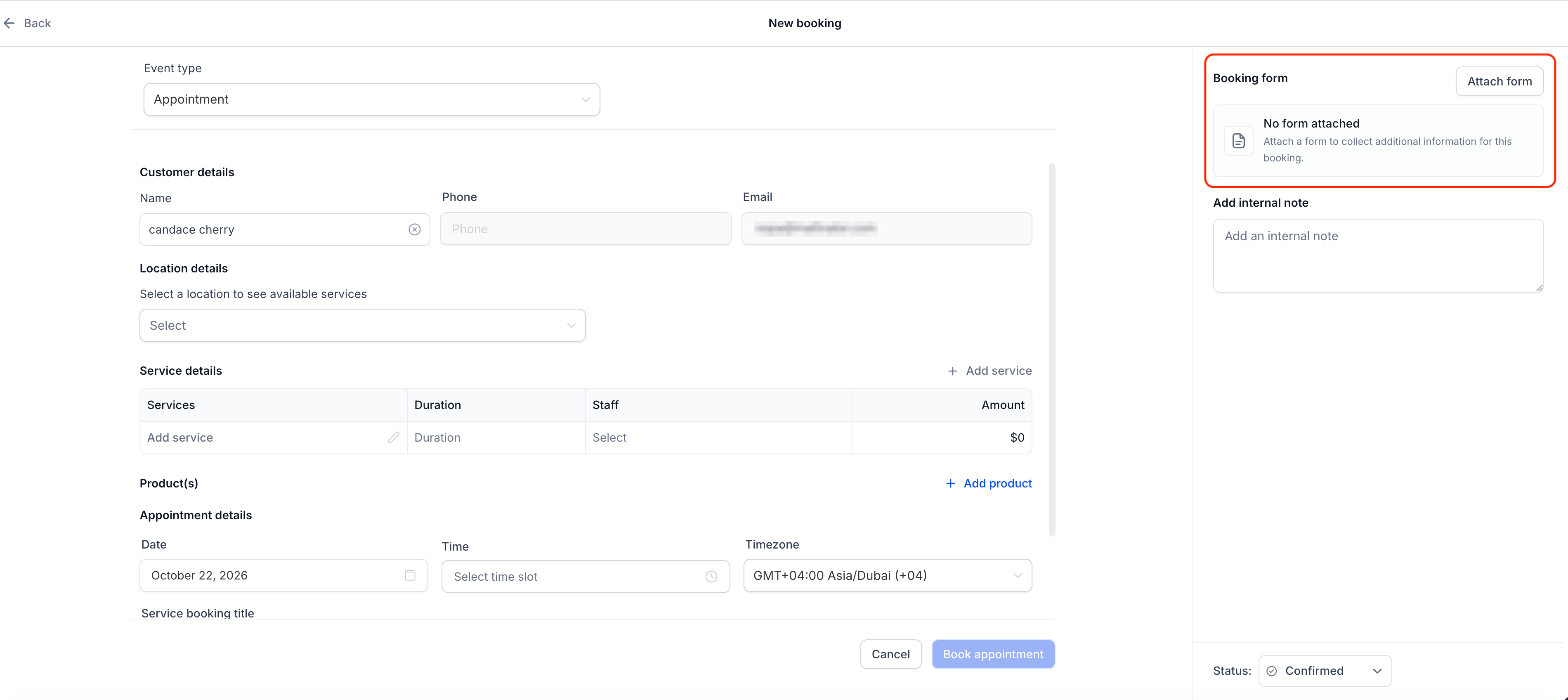This screenshot has height=700, width=1568.
Task: Click the form's vertical scrollbar
Action: 1052,350
